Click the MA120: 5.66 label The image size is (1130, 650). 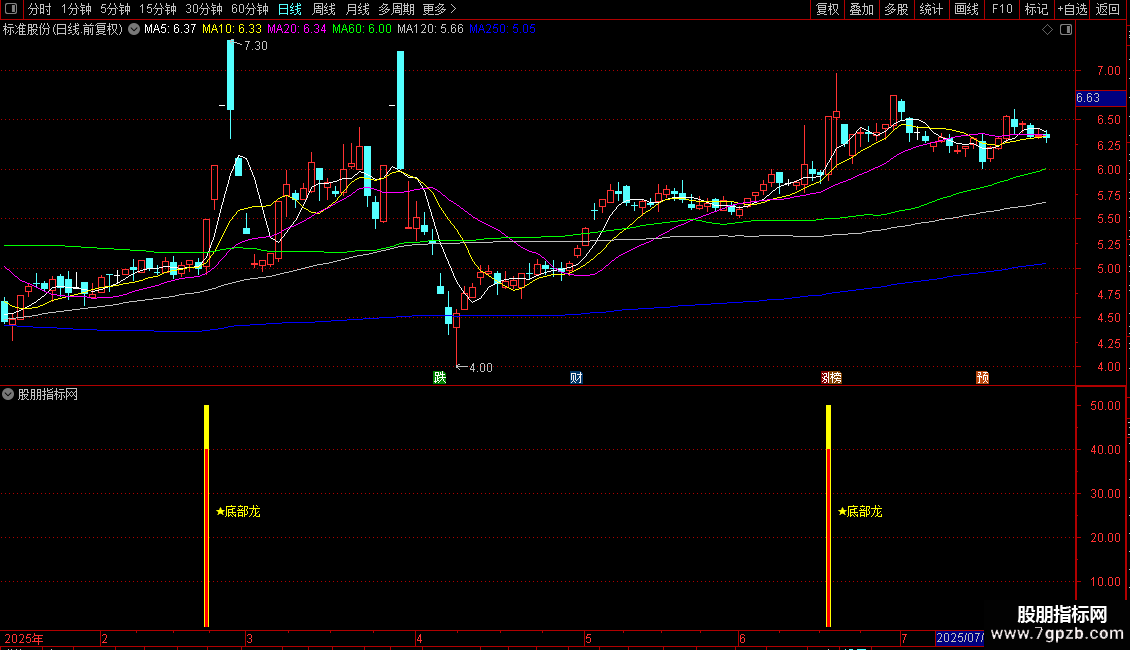430,30
